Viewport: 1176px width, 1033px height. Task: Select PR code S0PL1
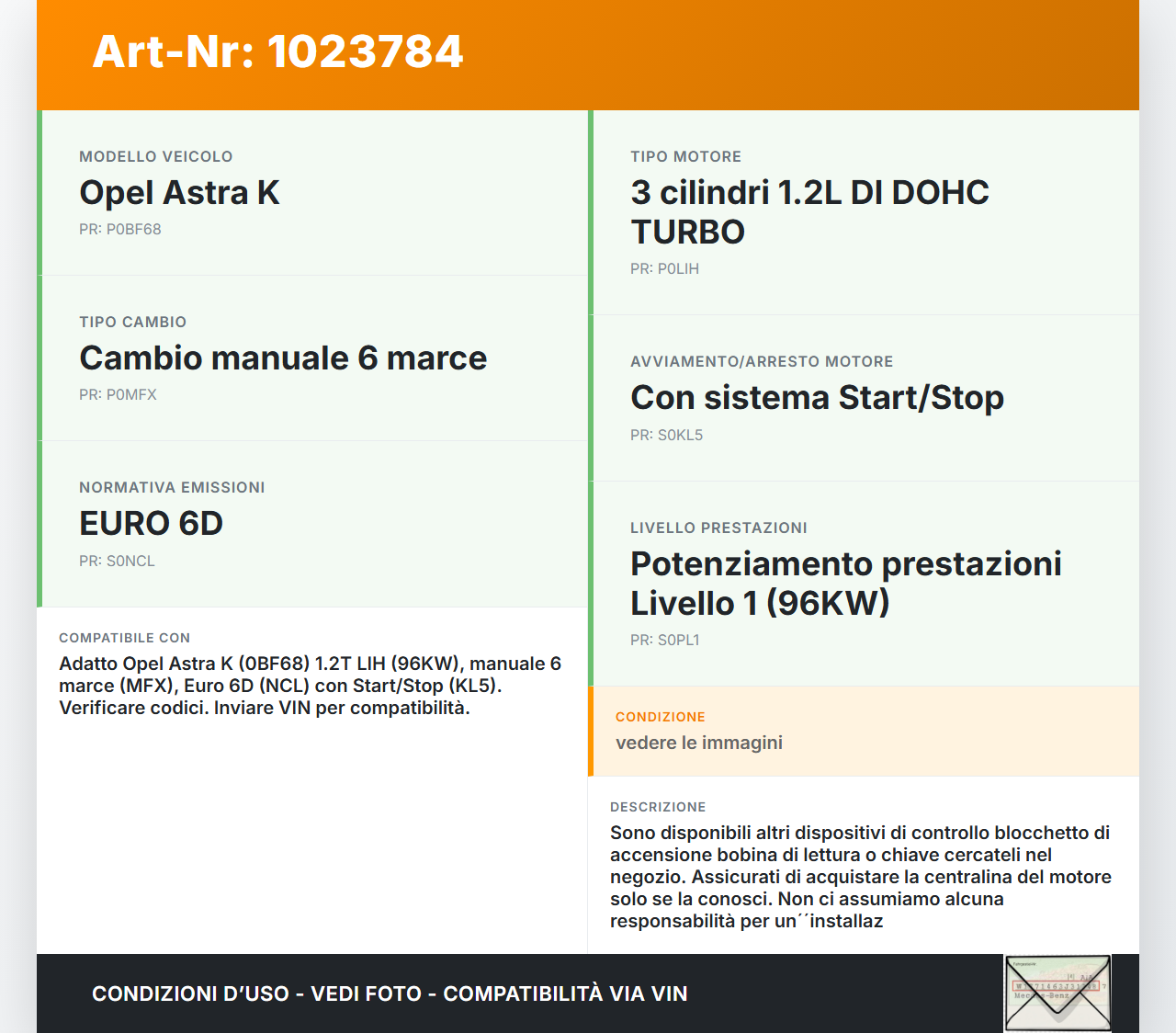664,639
